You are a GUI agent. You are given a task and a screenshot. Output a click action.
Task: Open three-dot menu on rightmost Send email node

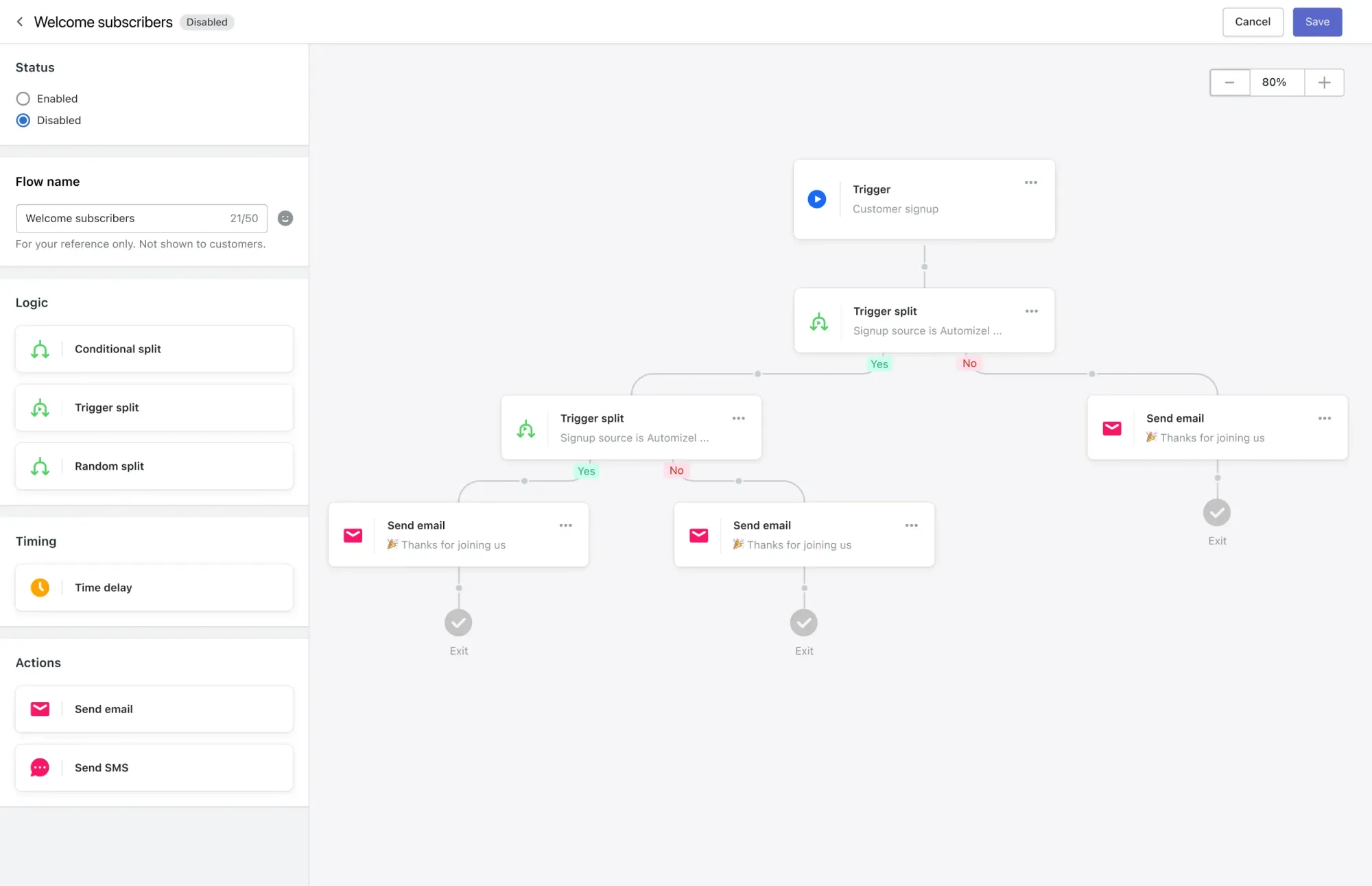click(1324, 418)
